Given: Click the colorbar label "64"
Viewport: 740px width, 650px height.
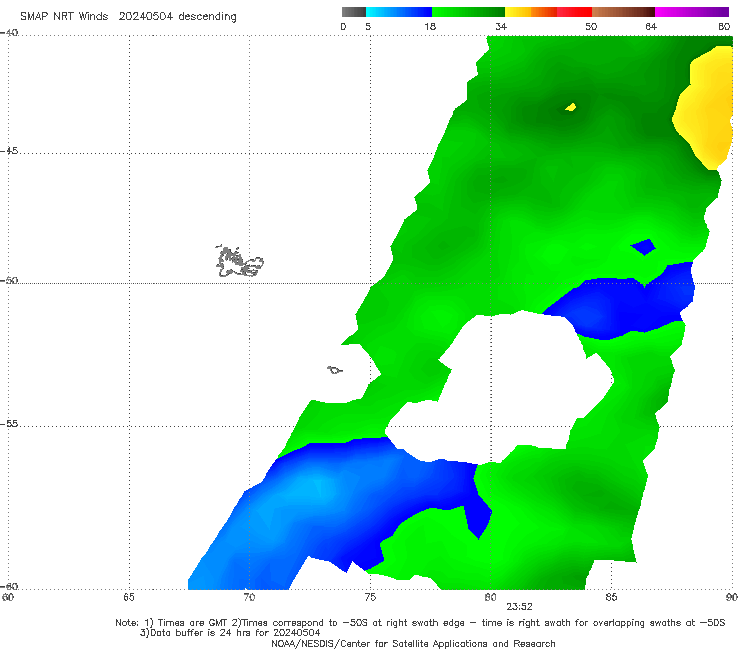Looking at the screenshot, I should [x=651, y=26].
